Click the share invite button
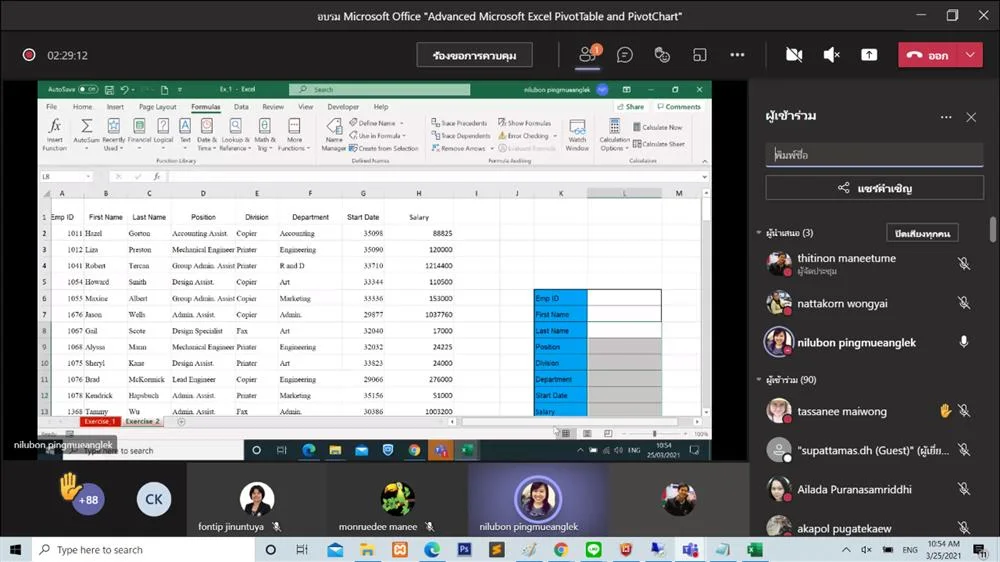 874,188
